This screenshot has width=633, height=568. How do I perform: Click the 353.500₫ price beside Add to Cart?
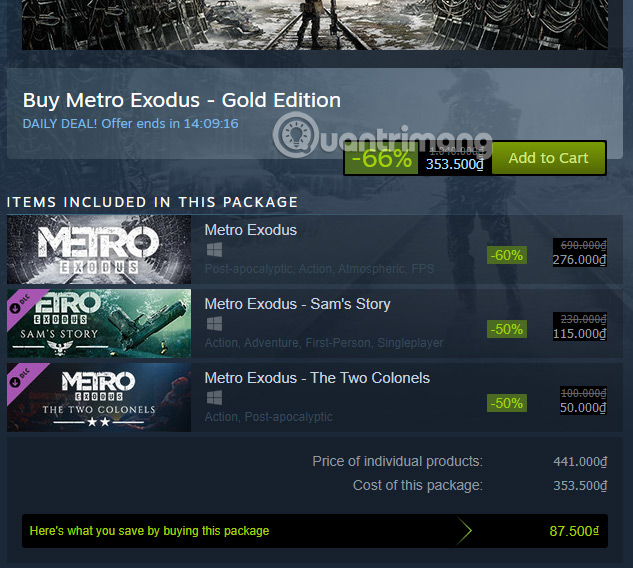[456, 164]
